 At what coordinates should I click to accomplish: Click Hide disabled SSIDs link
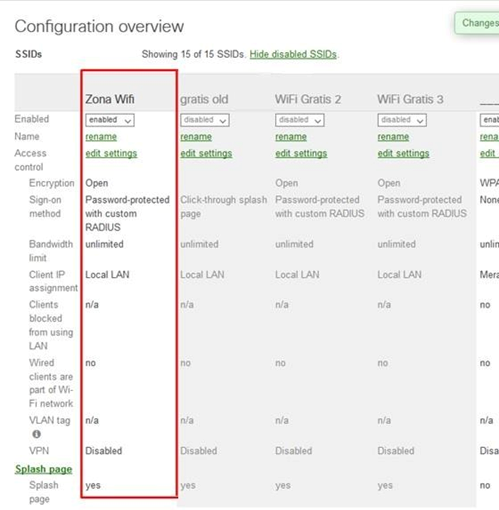tap(293, 54)
